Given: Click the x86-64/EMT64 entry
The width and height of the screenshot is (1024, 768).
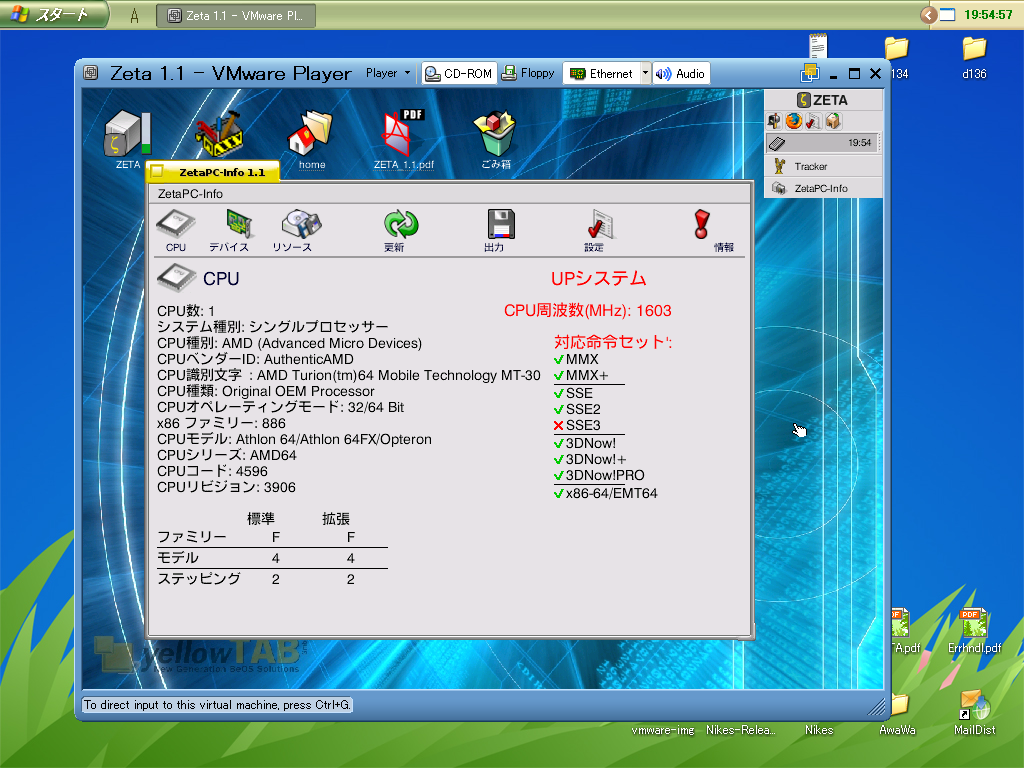Looking at the screenshot, I should coord(605,494).
